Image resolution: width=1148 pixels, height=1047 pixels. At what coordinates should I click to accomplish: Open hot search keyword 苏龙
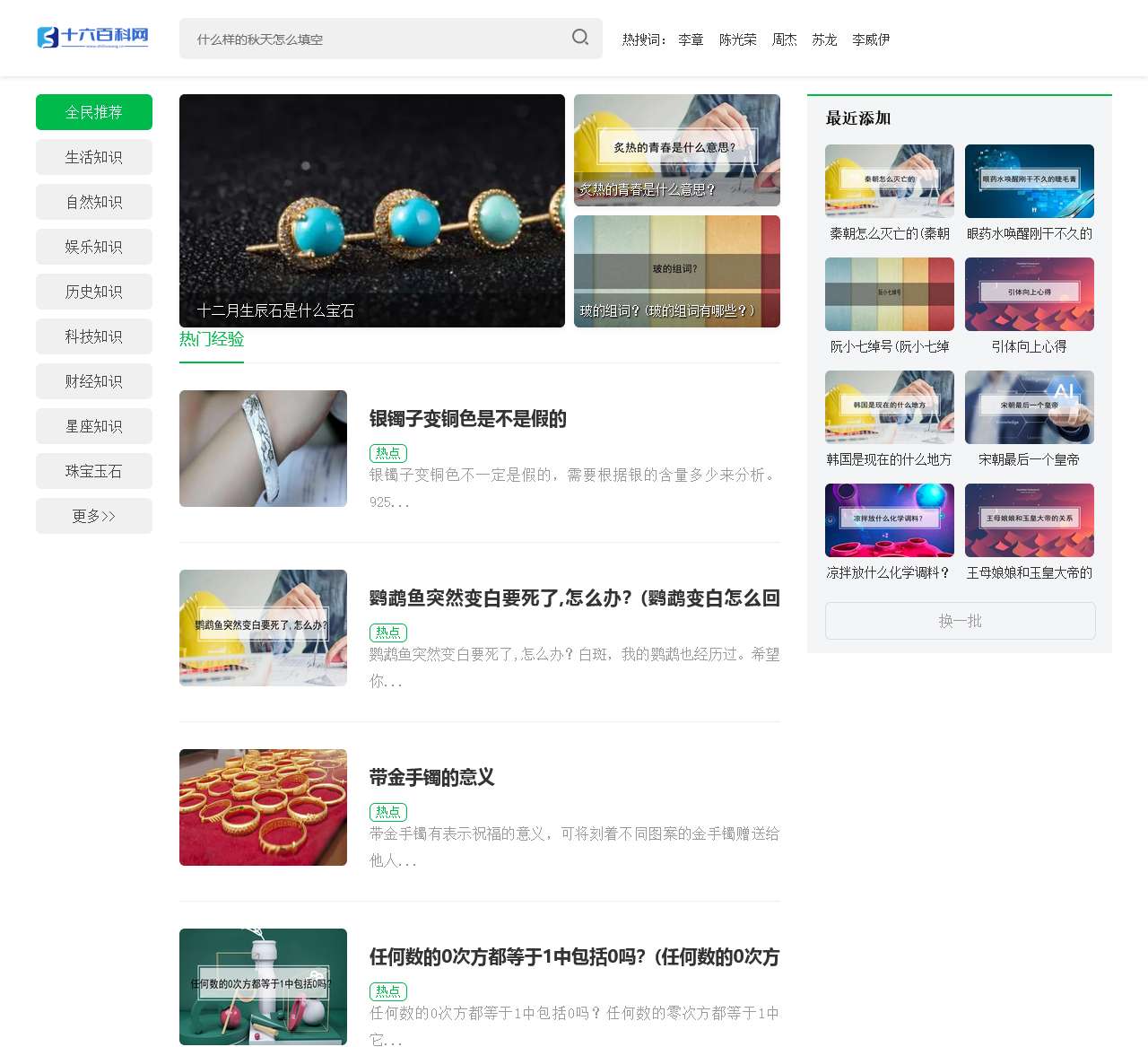coord(822,39)
